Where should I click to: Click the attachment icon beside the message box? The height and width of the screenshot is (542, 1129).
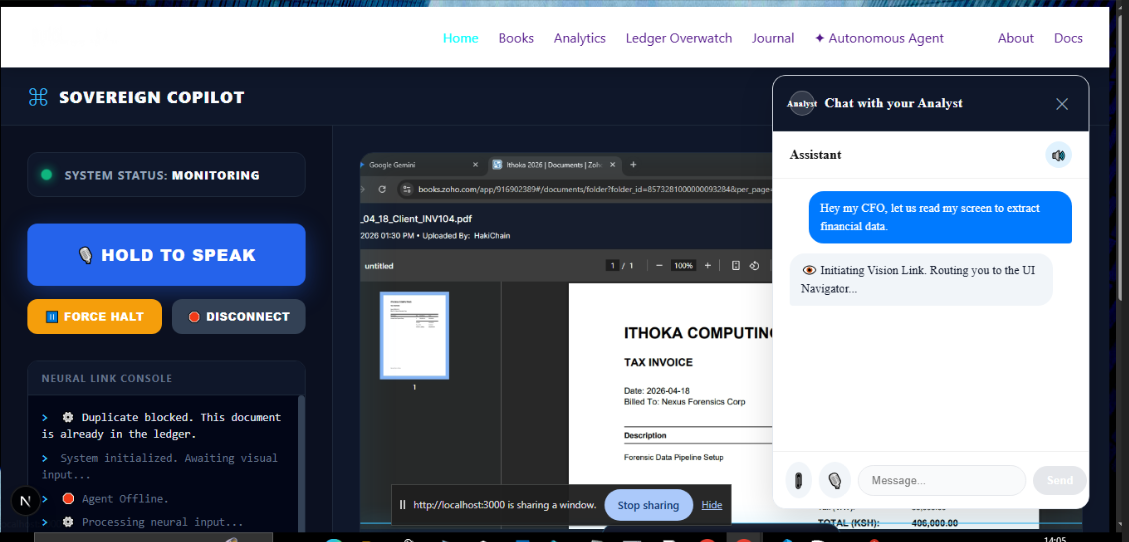(x=799, y=480)
